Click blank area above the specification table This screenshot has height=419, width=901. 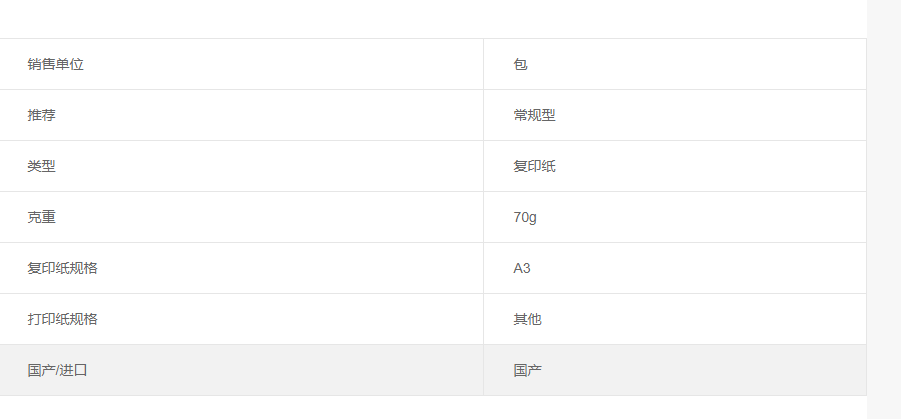[x=431, y=18]
